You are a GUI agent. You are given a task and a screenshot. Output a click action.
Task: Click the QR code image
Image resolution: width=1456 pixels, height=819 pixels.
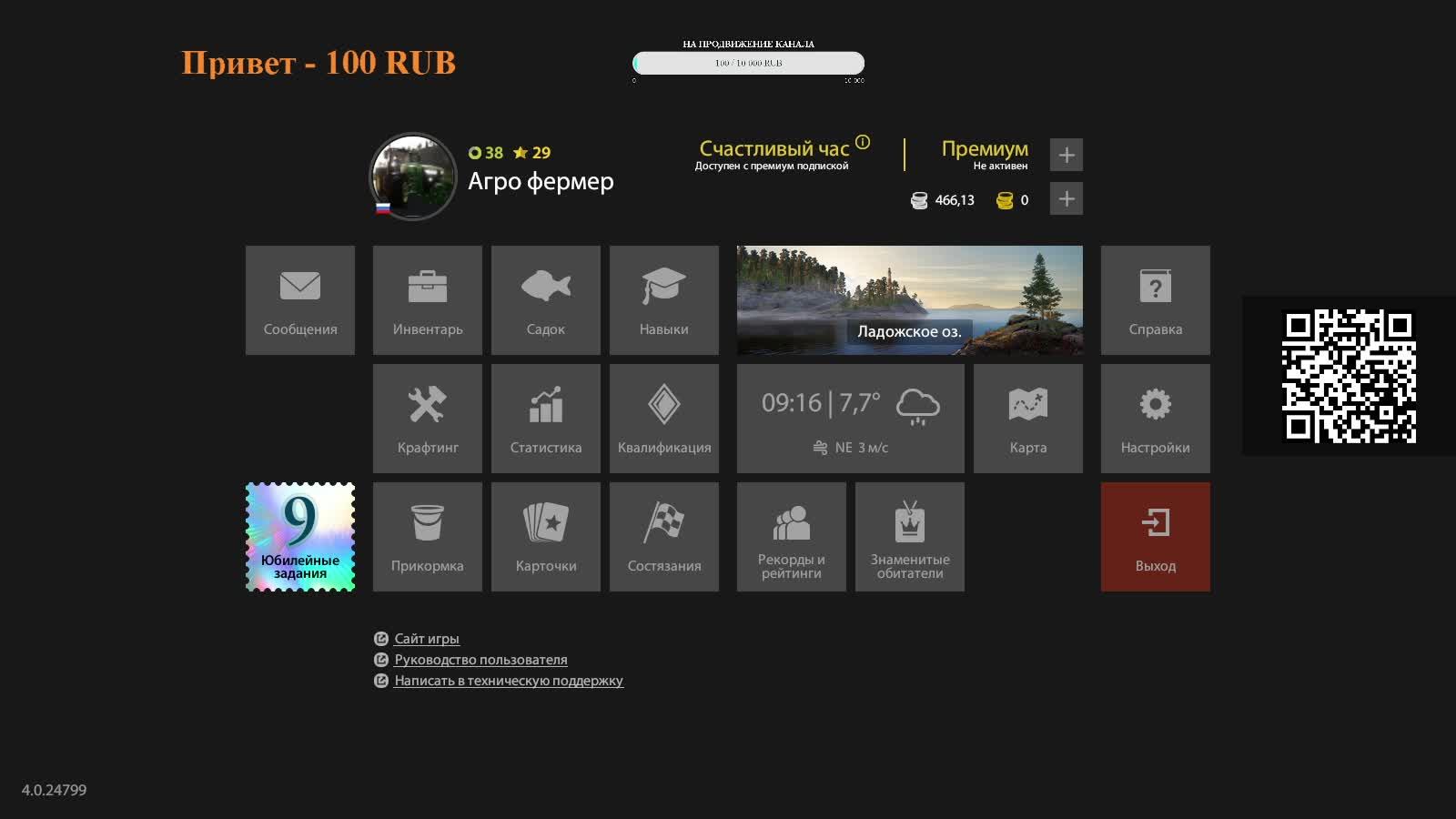click(x=1349, y=376)
